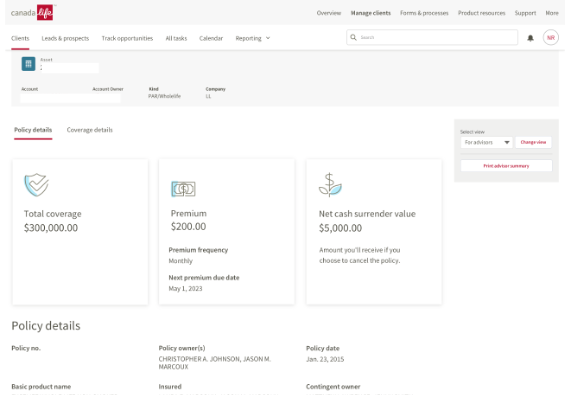Click the Policy details section heading
The width and height of the screenshot is (571, 395).
pyautogui.click(x=46, y=326)
